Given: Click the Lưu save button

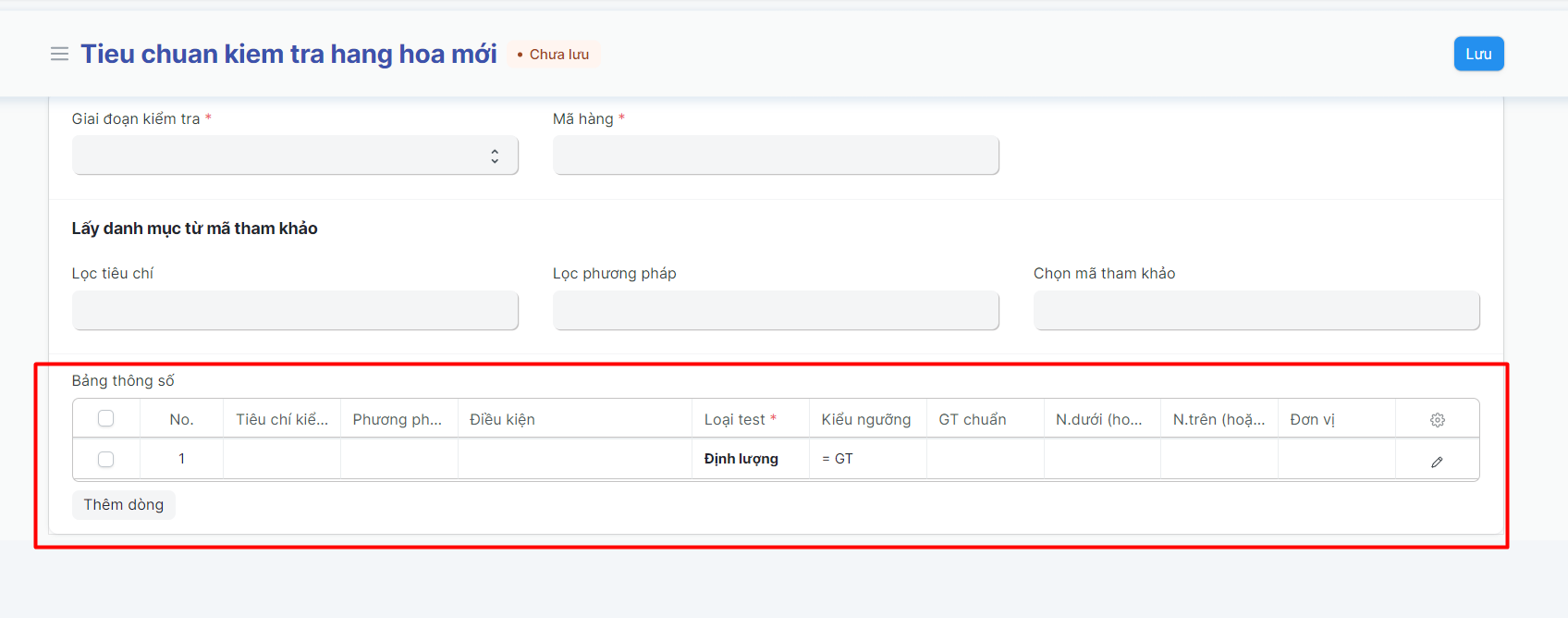Looking at the screenshot, I should [x=1478, y=54].
